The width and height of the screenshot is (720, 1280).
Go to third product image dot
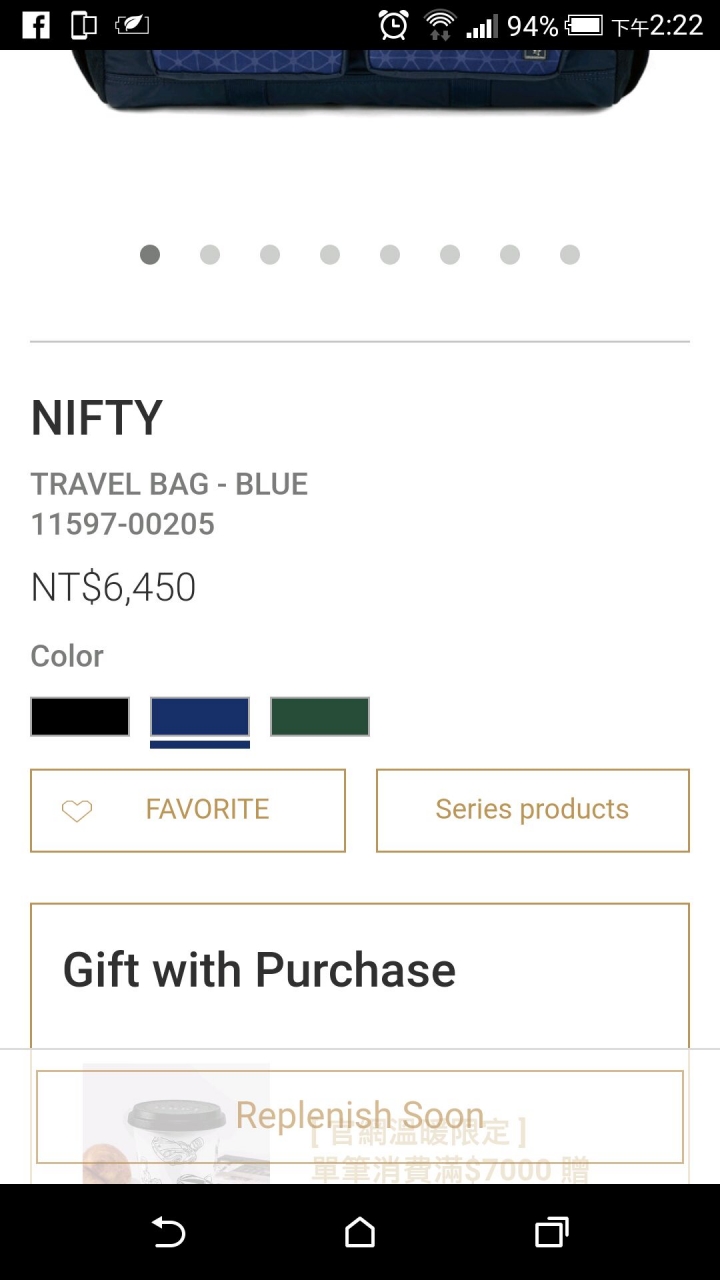coord(270,255)
